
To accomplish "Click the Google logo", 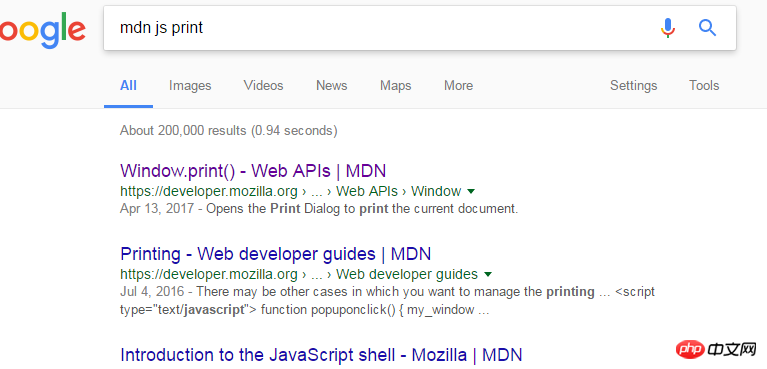I will 43,31.
